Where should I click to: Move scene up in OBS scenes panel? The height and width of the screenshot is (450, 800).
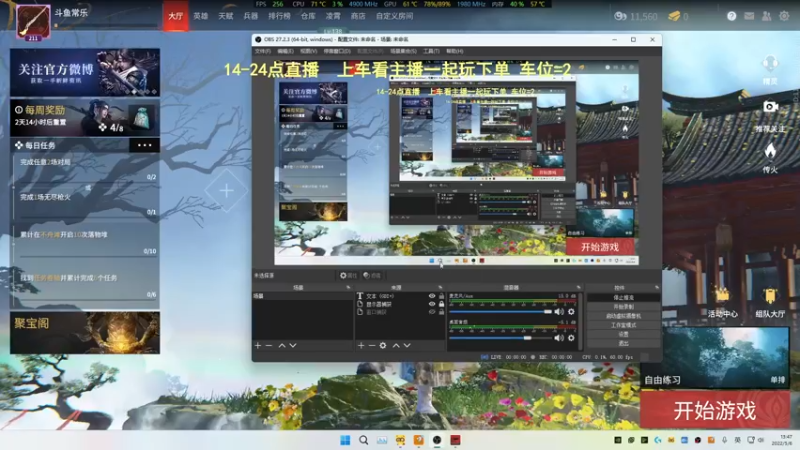[282, 345]
